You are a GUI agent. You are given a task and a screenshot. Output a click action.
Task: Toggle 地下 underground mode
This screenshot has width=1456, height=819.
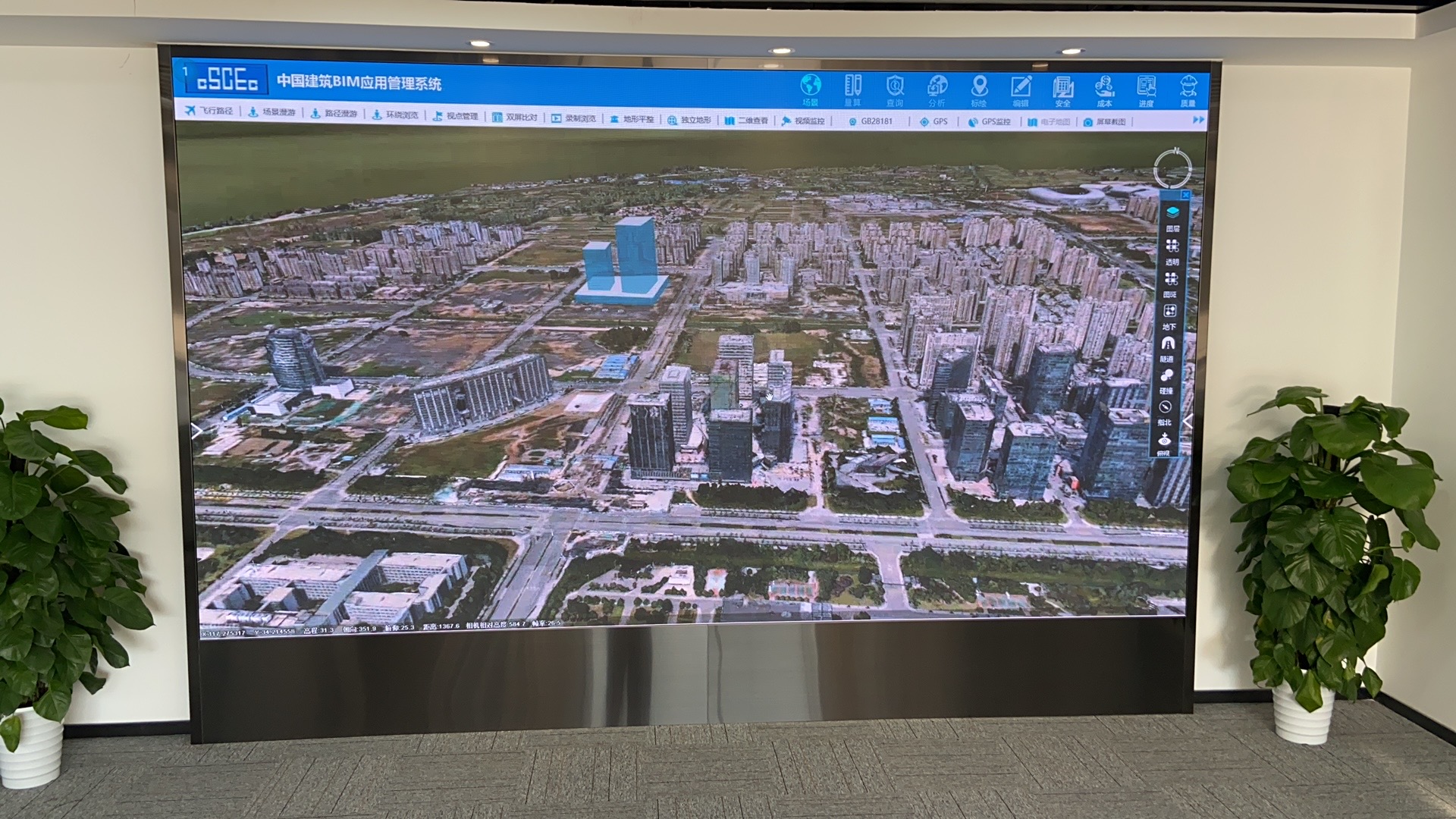pos(1169,312)
